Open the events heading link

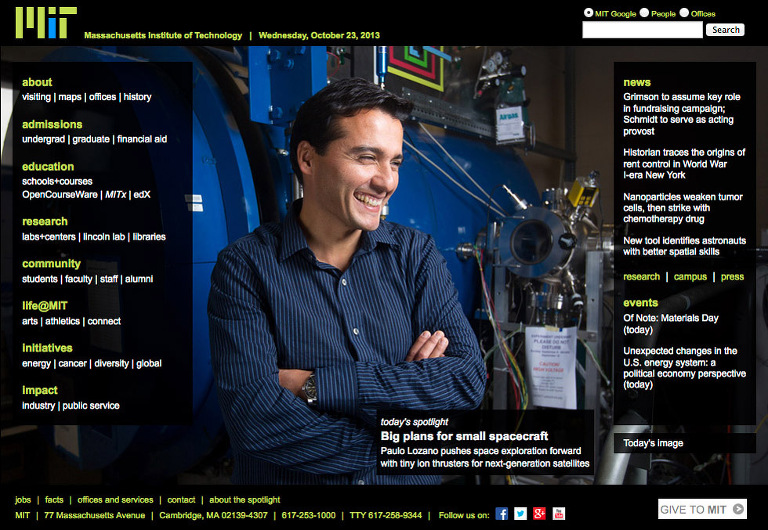coord(640,303)
